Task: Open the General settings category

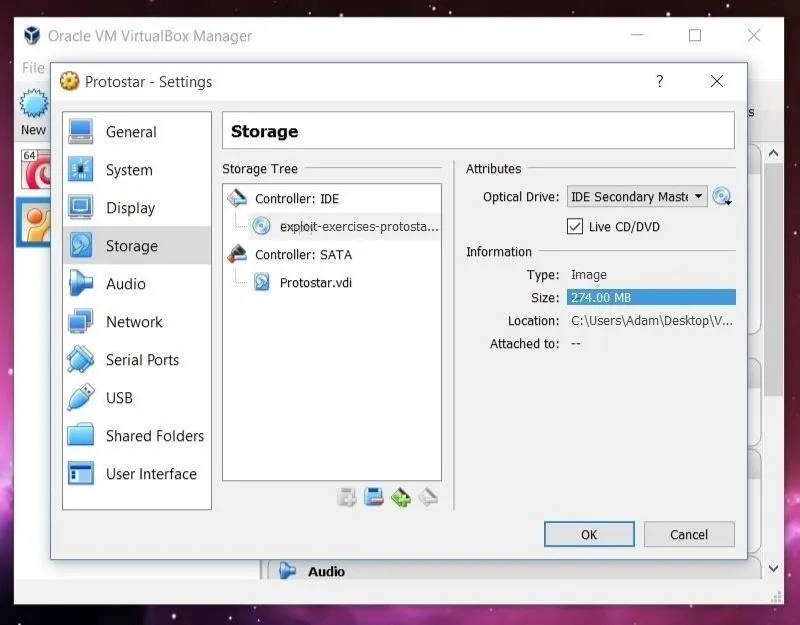Action: point(137,132)
